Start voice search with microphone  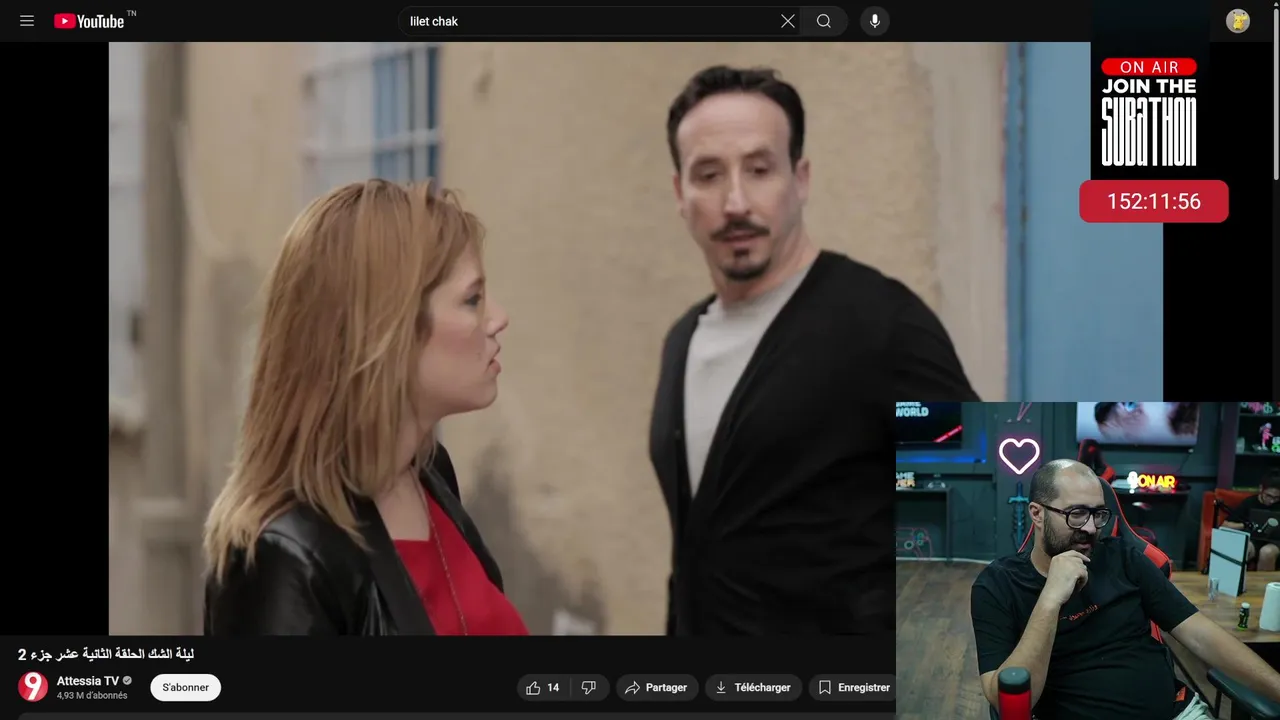pyautogui.click(x=875, y=21)
